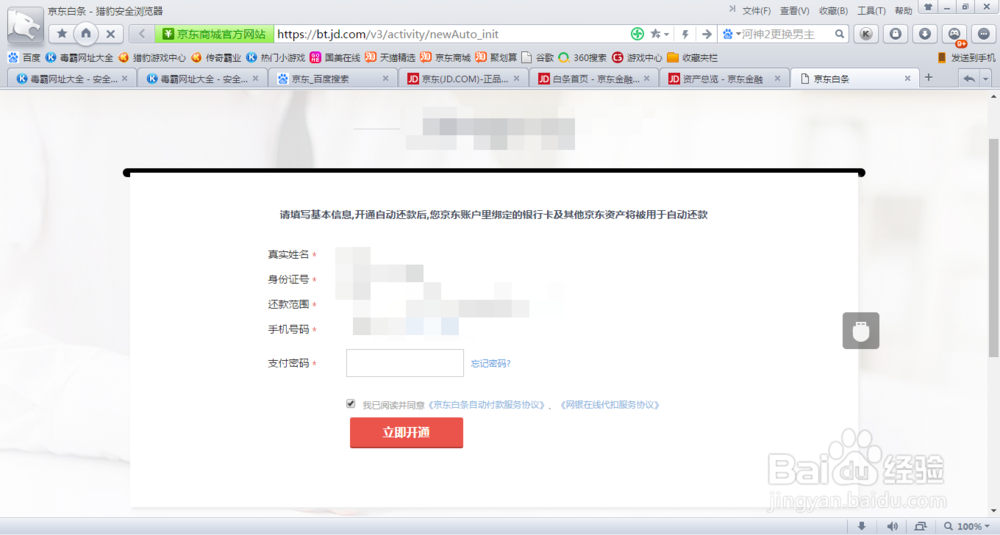The image size is (1000, 535).
Task: Open the 天猫精选 bookmark
Action: (390, 57)
